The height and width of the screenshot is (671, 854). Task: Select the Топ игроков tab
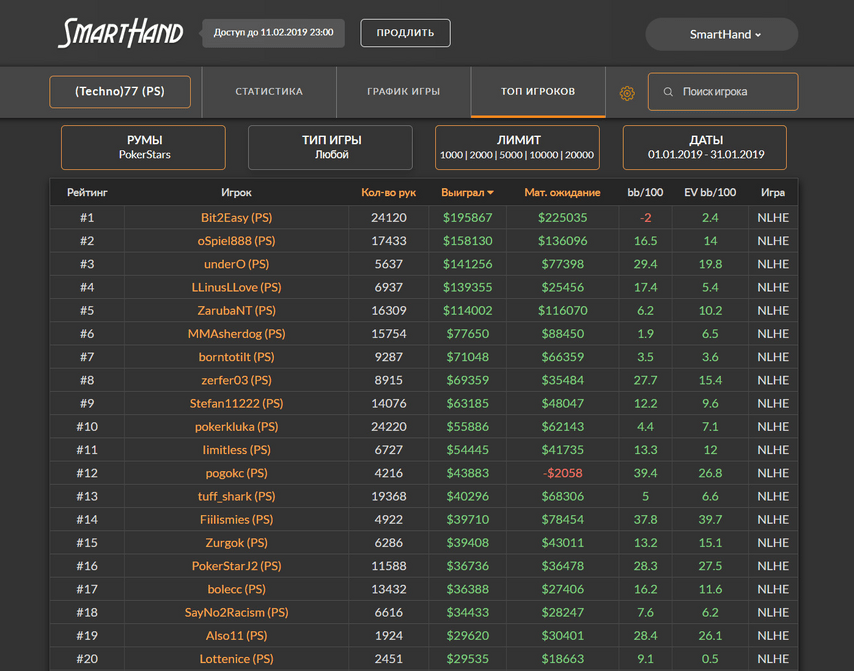538,92
